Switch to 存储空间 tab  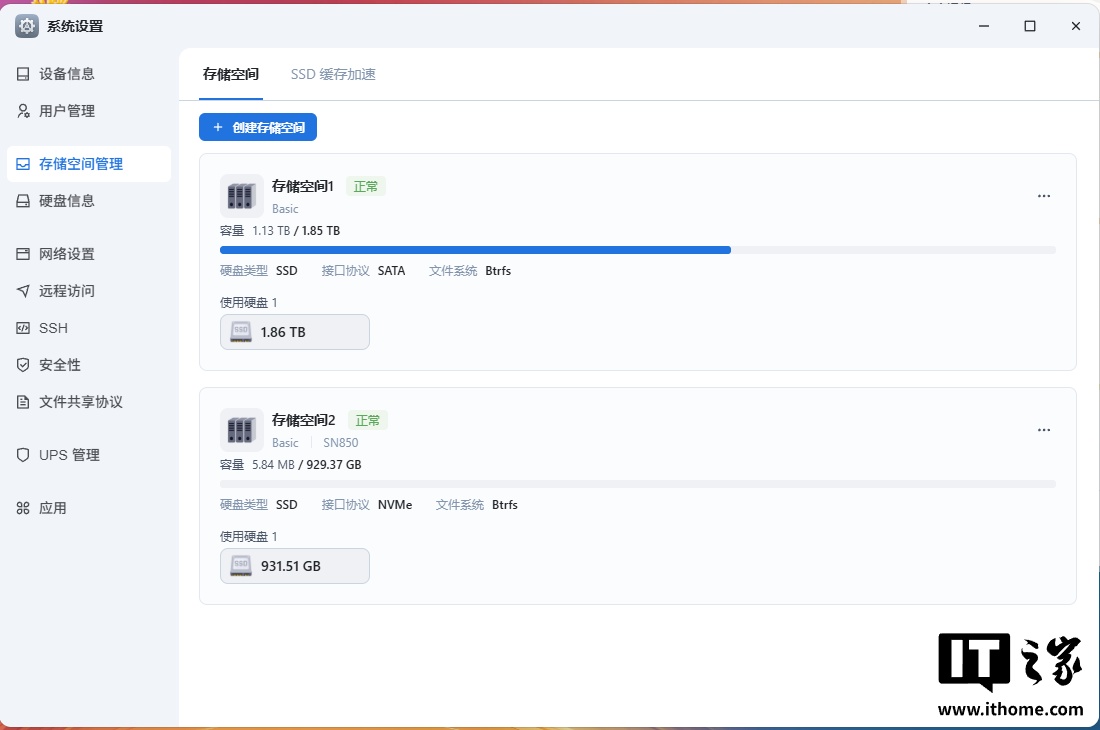click(231, 74)
